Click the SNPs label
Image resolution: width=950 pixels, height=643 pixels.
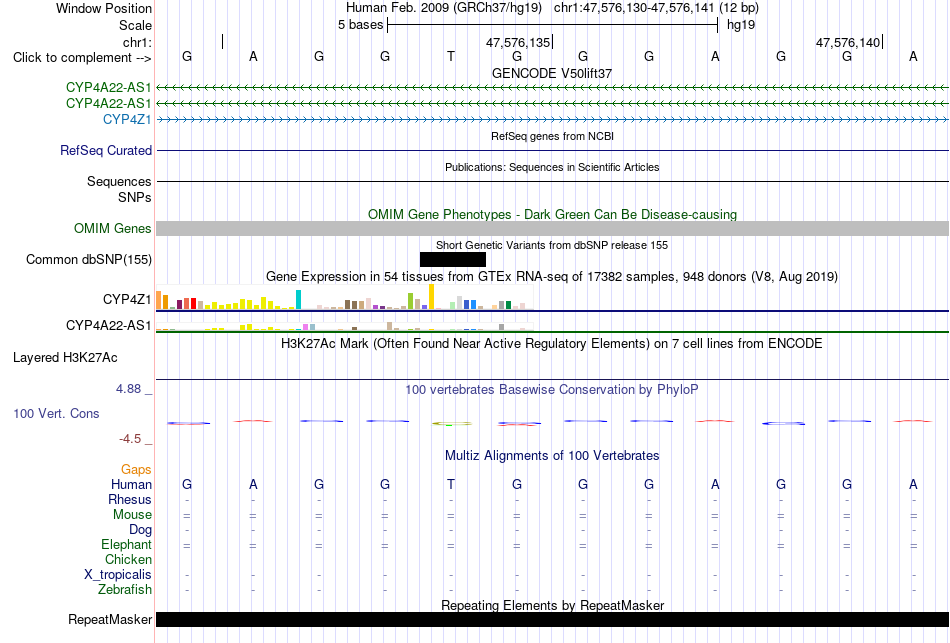[135, 197]
